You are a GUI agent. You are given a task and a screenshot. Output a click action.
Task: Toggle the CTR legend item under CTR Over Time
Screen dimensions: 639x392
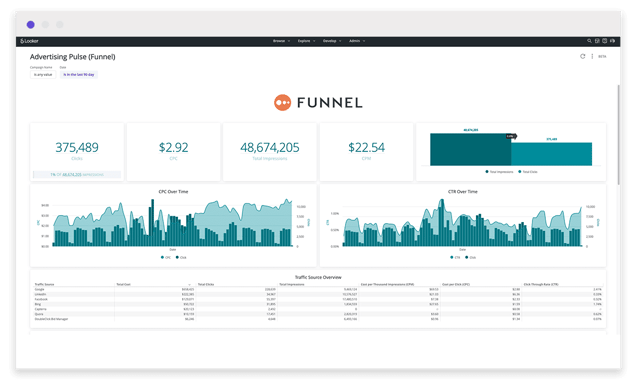click(455, 258)
